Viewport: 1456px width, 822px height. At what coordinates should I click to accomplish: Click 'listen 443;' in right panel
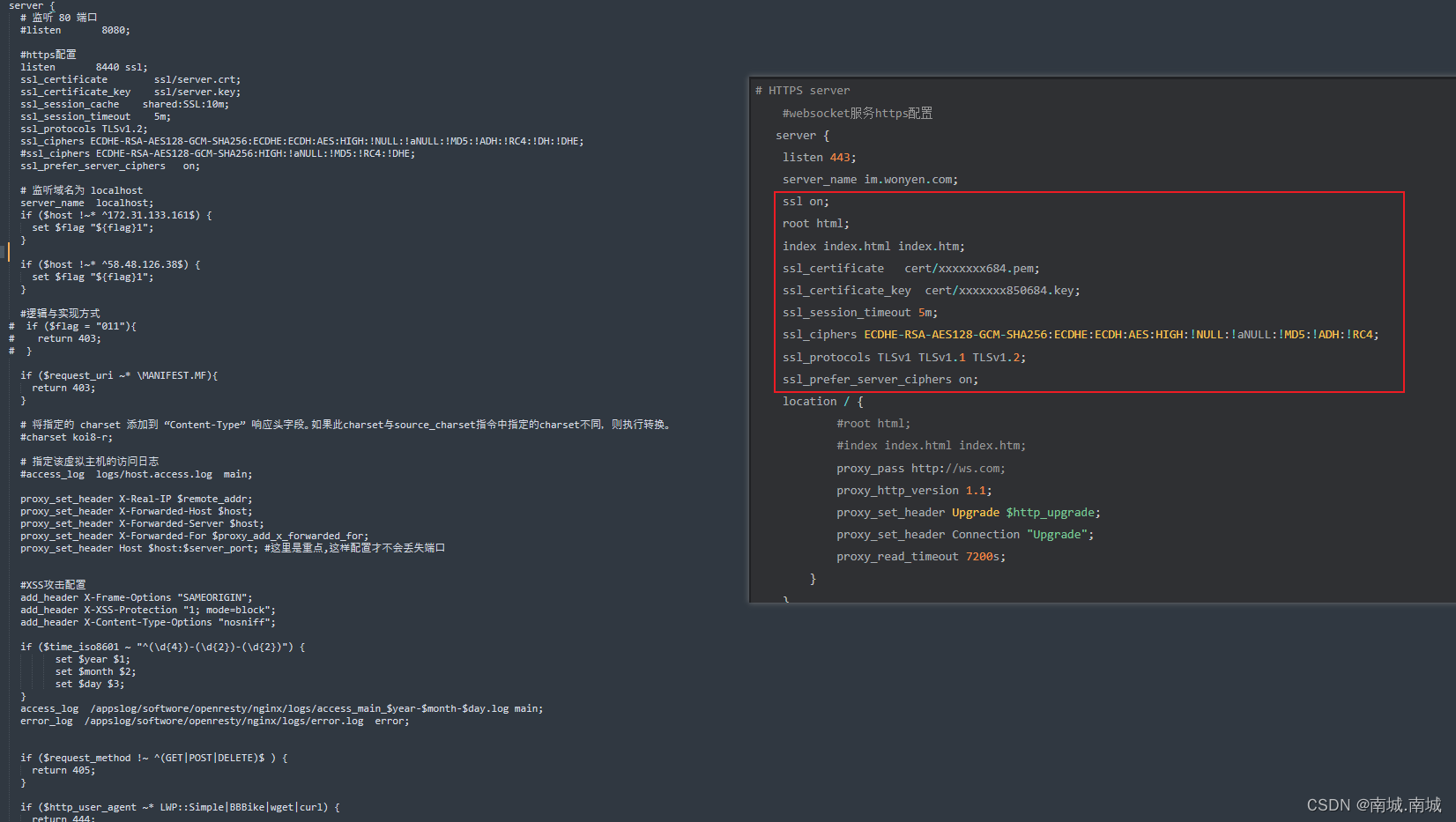point(819,157)
